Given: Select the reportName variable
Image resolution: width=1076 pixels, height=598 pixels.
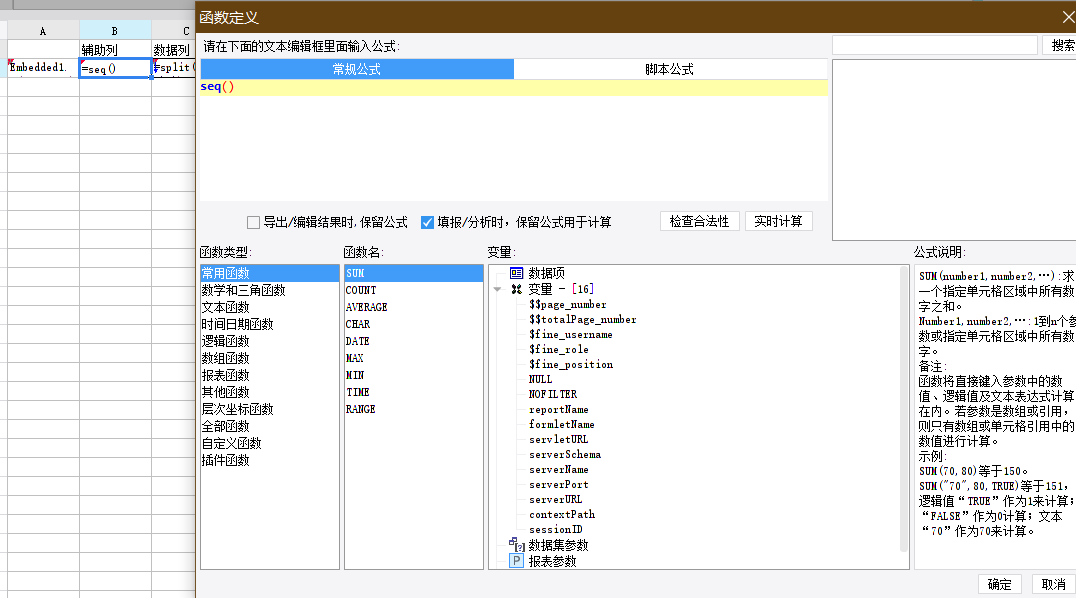Looking at the screenshot, I should [x=559, y=410].
